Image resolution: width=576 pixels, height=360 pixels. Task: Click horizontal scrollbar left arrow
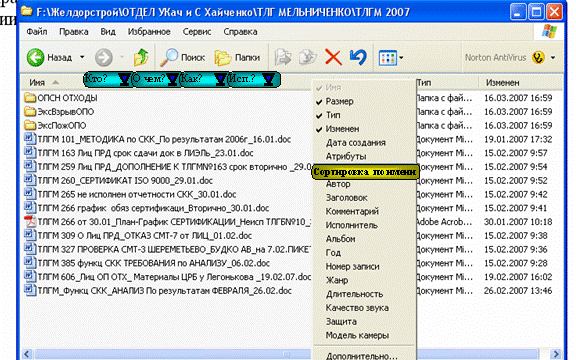[26, 354]
